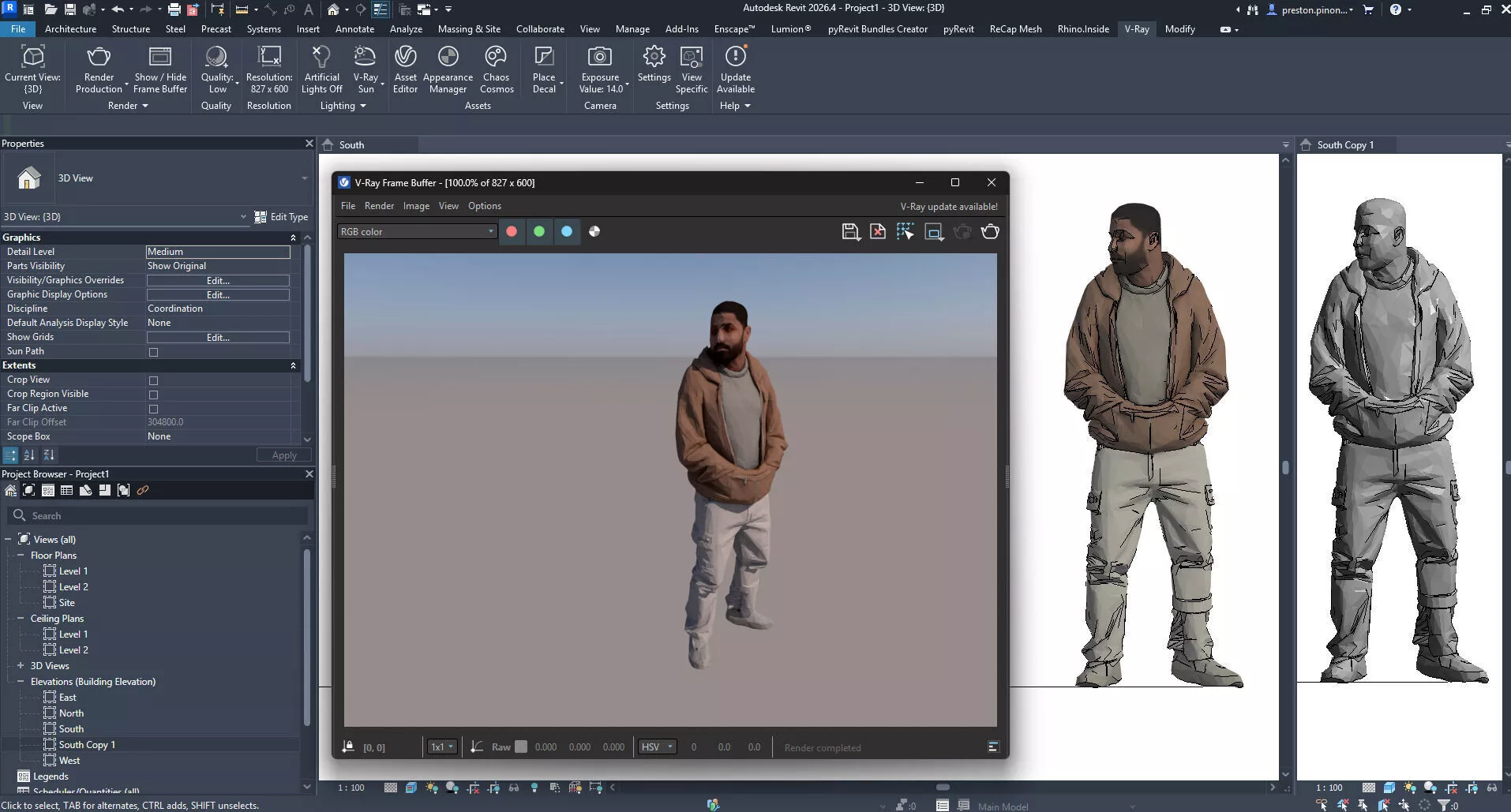Expand the 3D Views tree node
Image resolution: width=1511 pixels, height=812 pixels.
click(21, 665)
